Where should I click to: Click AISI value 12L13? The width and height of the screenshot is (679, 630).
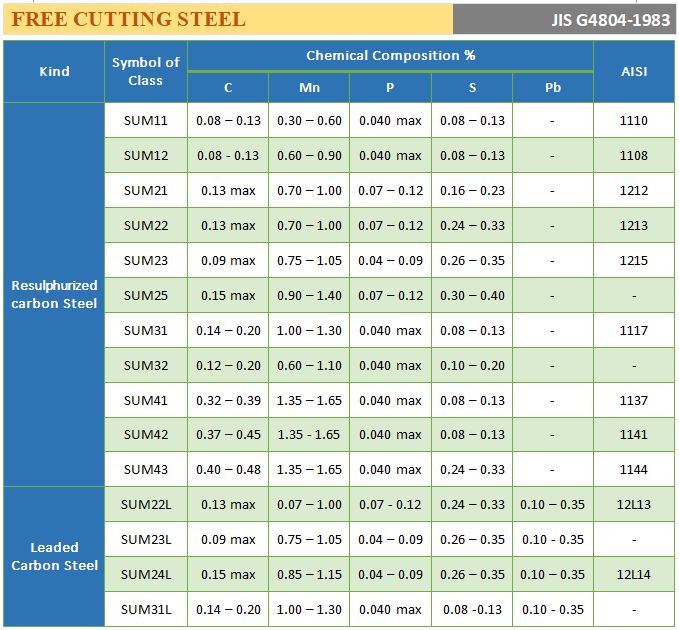click(634, 505)
